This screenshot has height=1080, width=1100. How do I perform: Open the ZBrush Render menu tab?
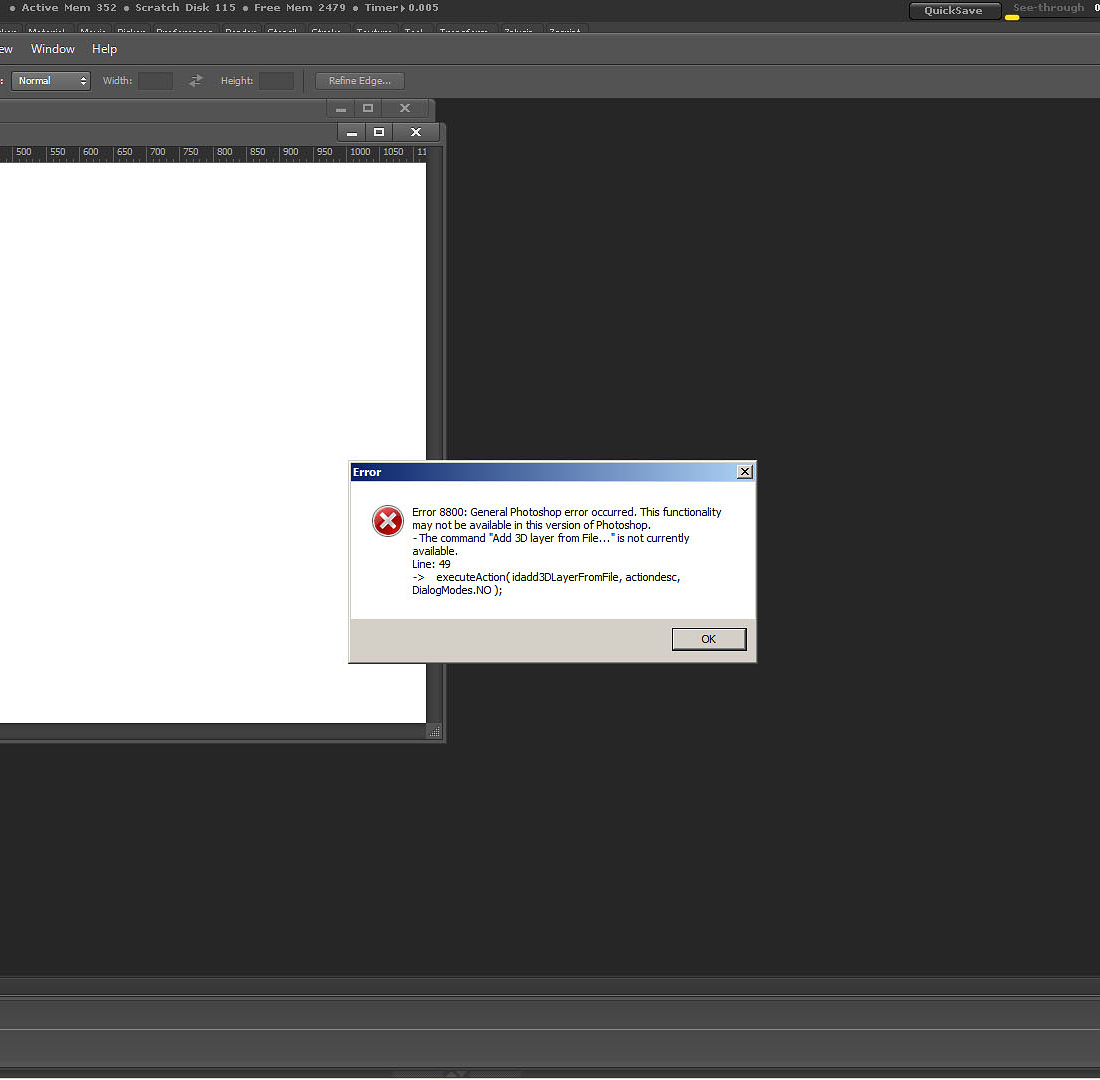(241, 30)
